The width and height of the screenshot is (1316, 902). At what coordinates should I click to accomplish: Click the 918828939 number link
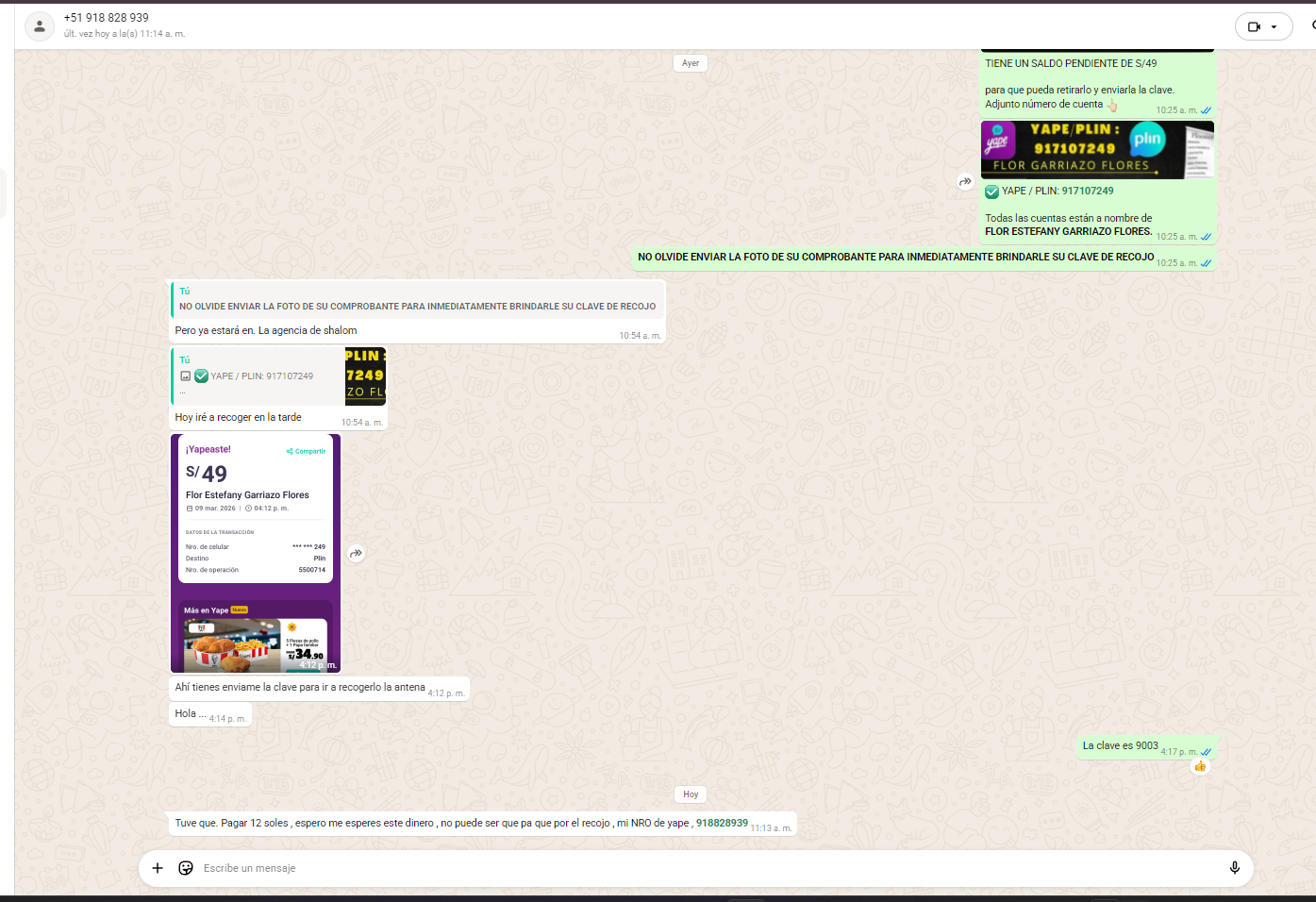click(x=722, y=823)
